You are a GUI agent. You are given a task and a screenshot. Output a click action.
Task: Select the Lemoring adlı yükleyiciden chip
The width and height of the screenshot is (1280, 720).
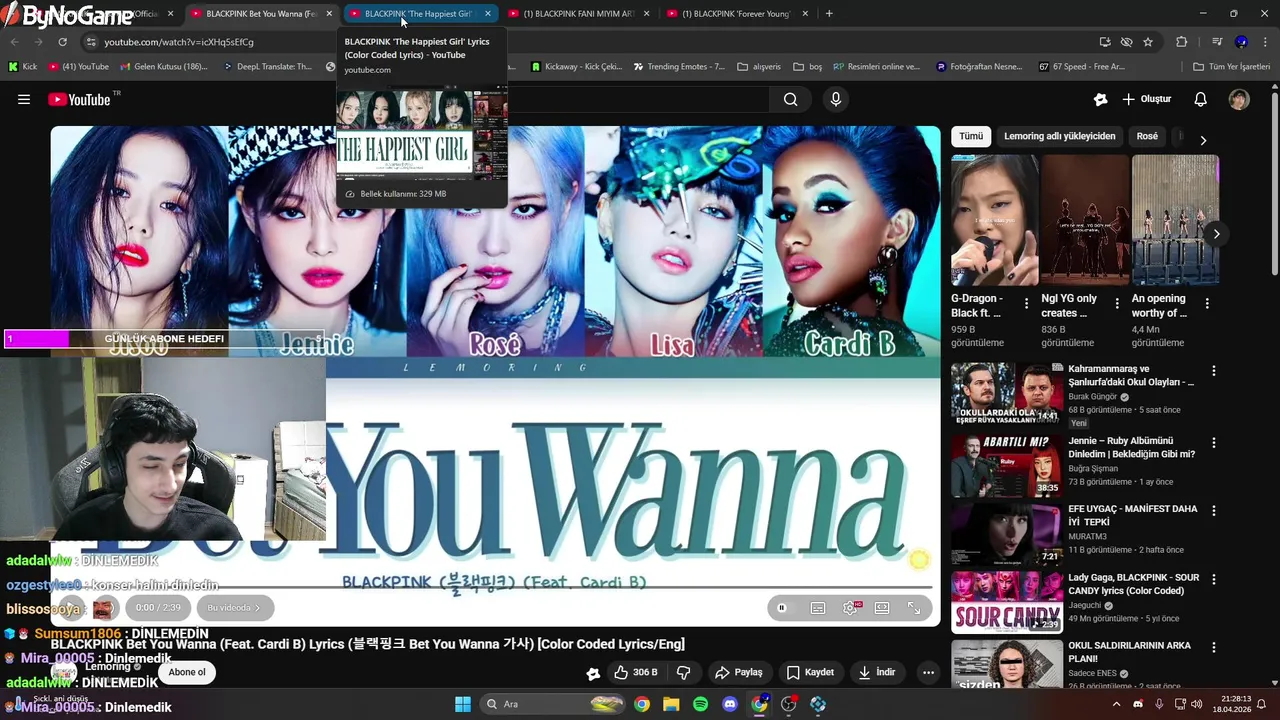pos(1059,136)
